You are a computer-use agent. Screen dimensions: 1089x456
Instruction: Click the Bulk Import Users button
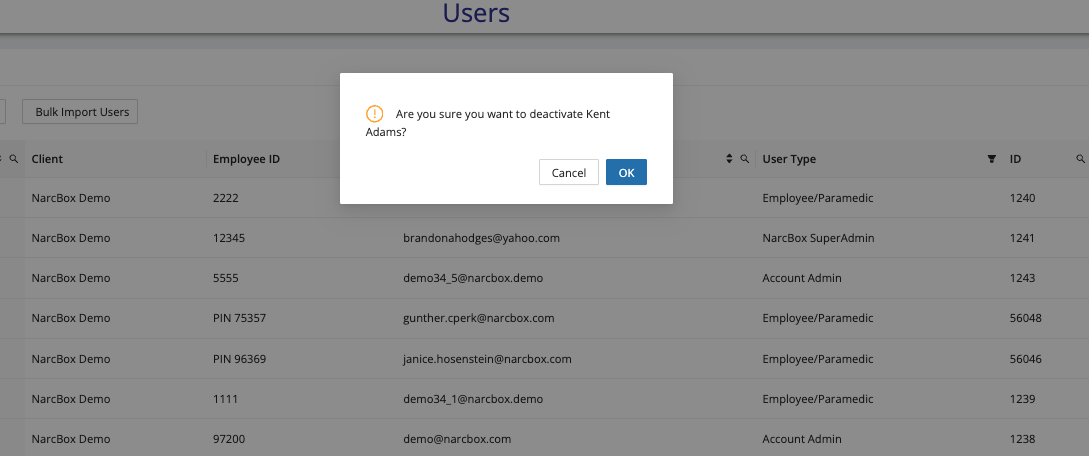82,112
